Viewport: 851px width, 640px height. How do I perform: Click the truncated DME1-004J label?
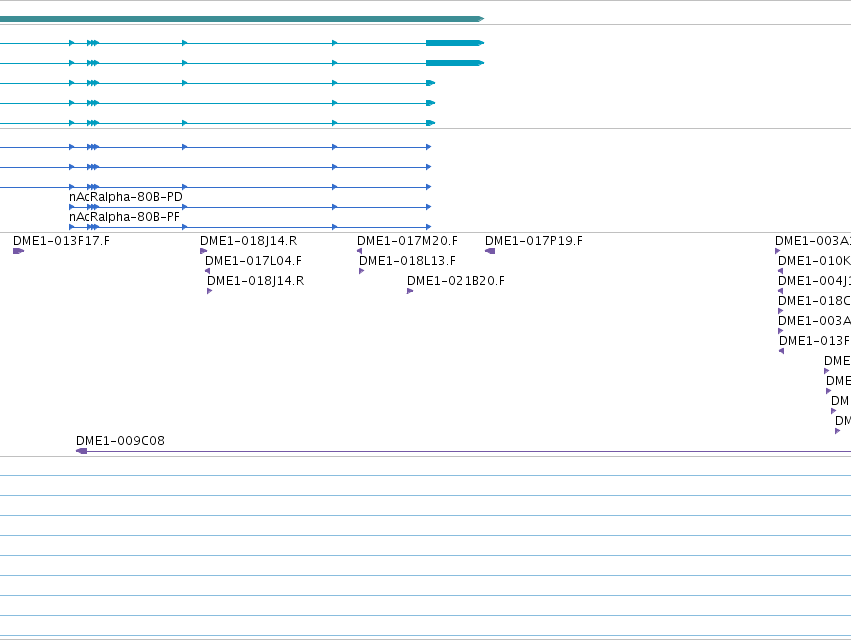point(814,281)
